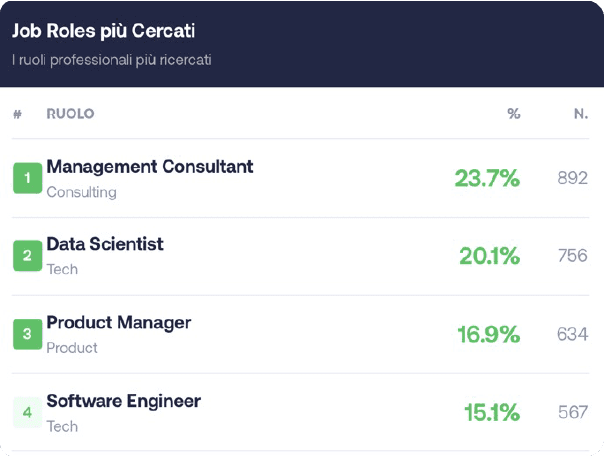Click the Consulting category label
This screenshot has width=604, height=457.
(81, 192)
